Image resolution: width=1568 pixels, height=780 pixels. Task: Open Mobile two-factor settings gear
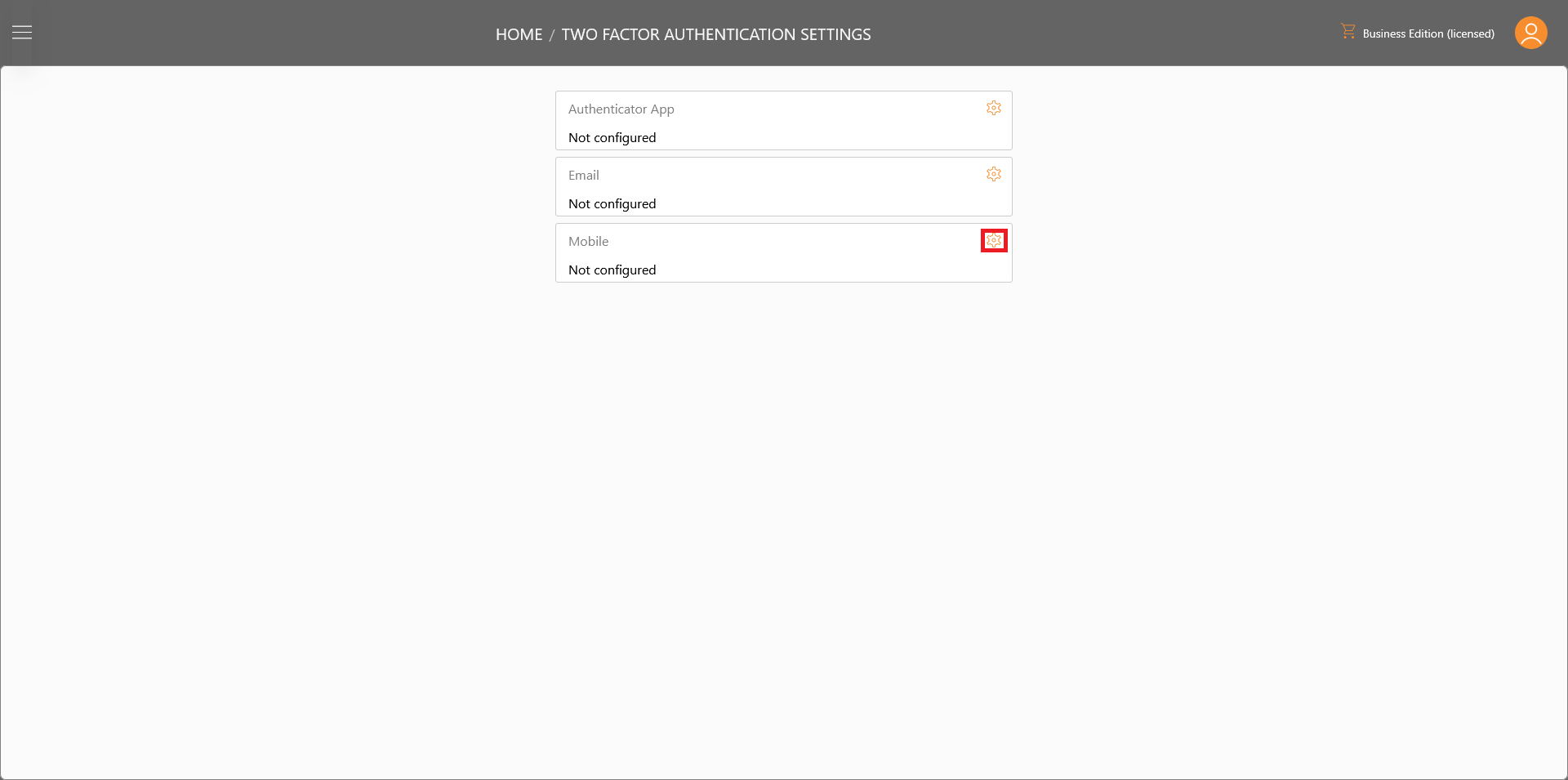[x=994, y=240]
